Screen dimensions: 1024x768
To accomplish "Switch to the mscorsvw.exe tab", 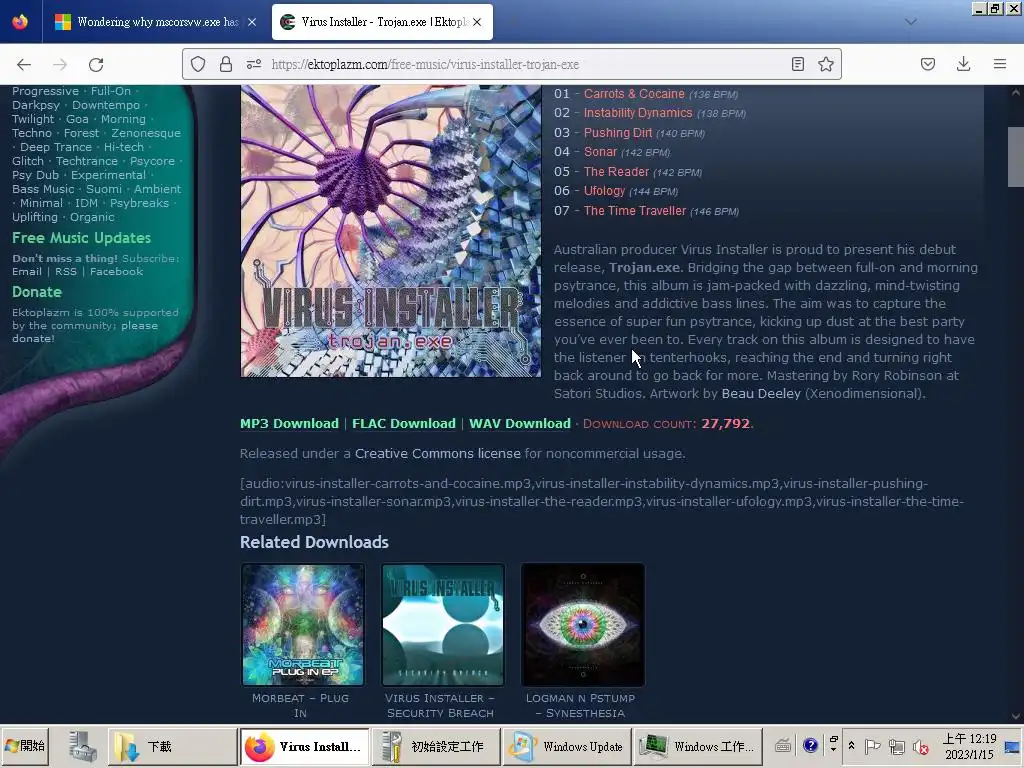I will click(x=154, y=22).
